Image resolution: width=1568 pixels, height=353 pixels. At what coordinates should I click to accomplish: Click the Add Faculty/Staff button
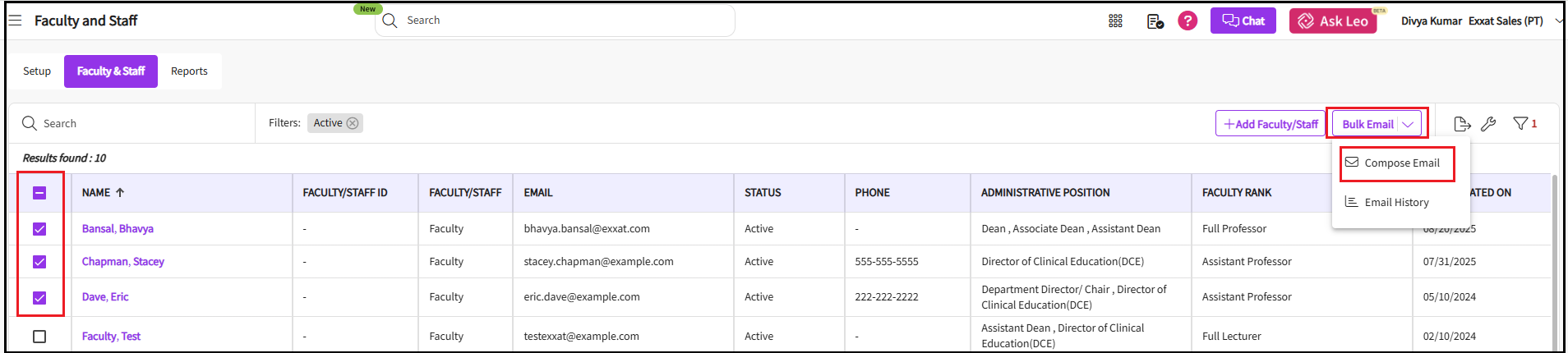click(1271, 124)
